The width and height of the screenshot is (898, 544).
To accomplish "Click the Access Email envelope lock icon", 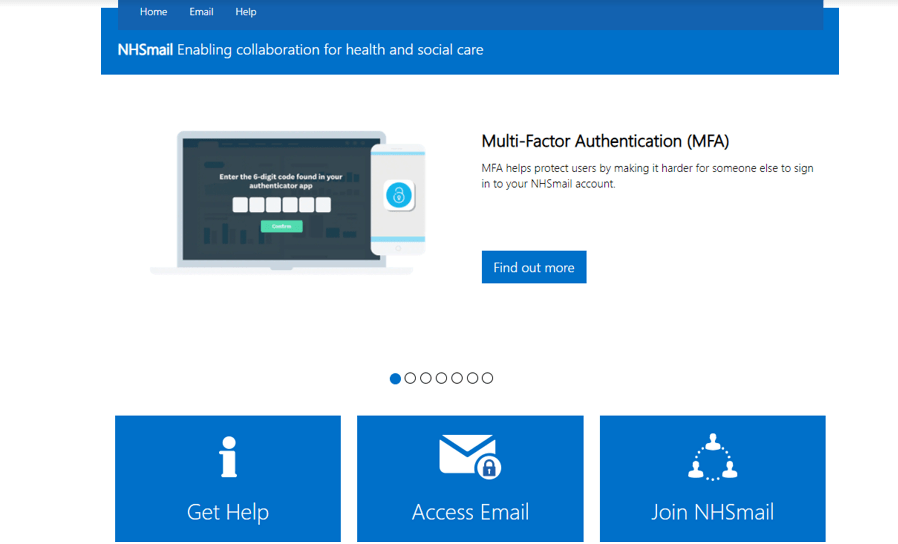I will coord(470,456).
